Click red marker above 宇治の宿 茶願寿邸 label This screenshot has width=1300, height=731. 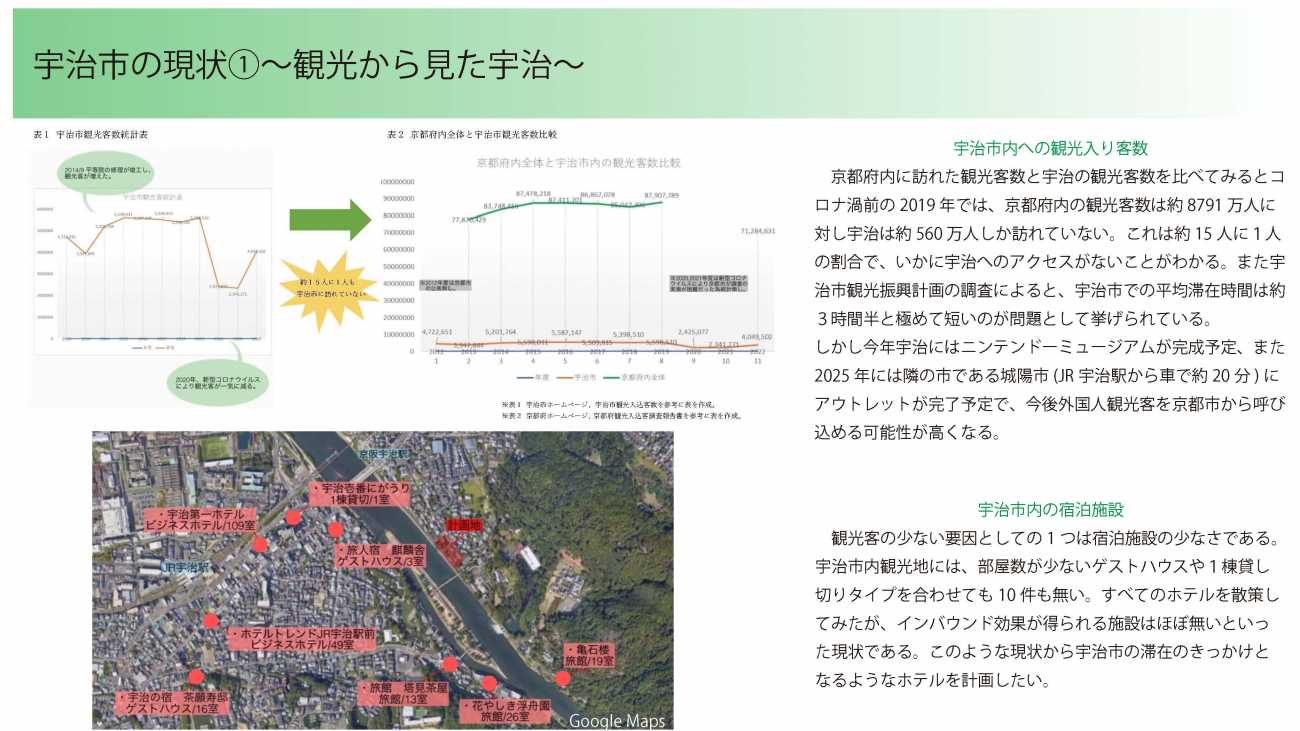(195, 677)
